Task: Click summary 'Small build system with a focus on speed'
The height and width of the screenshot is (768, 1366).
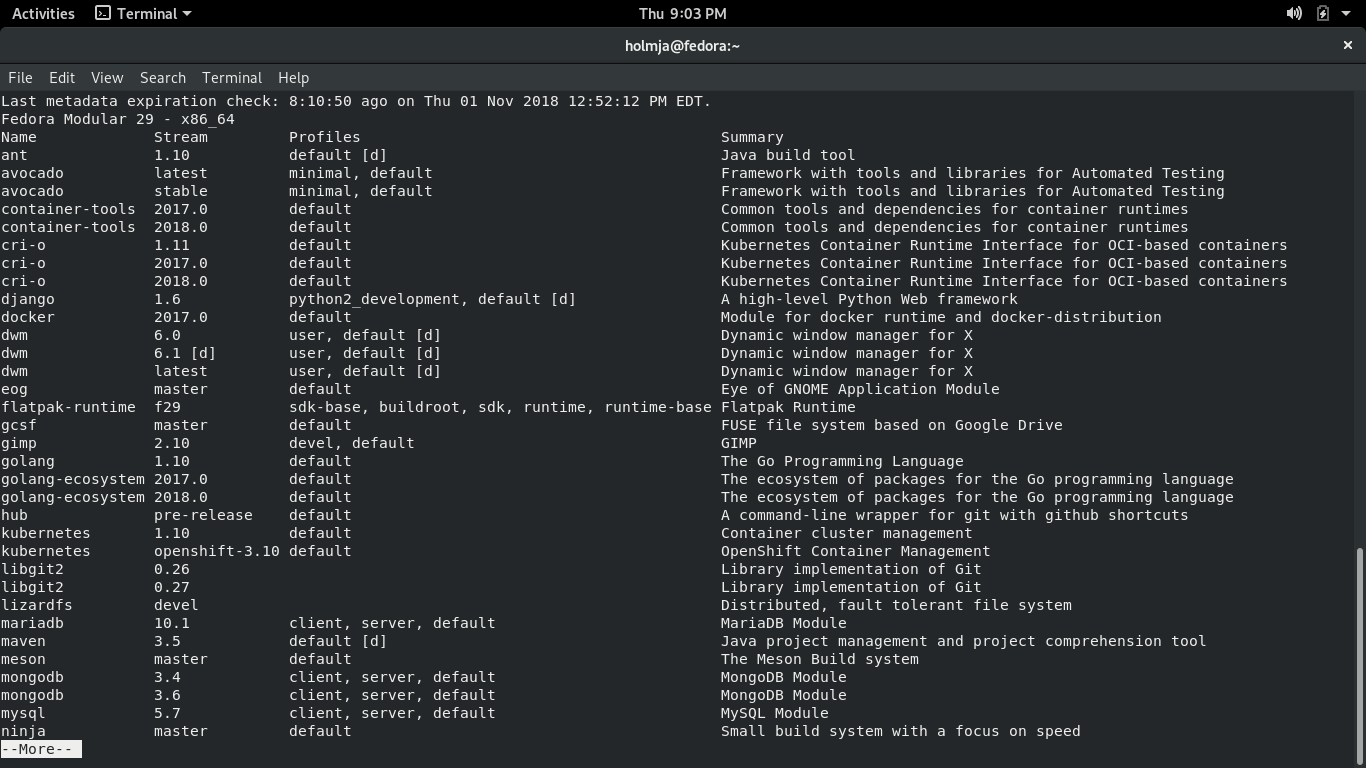Action: tap(901, 731)
